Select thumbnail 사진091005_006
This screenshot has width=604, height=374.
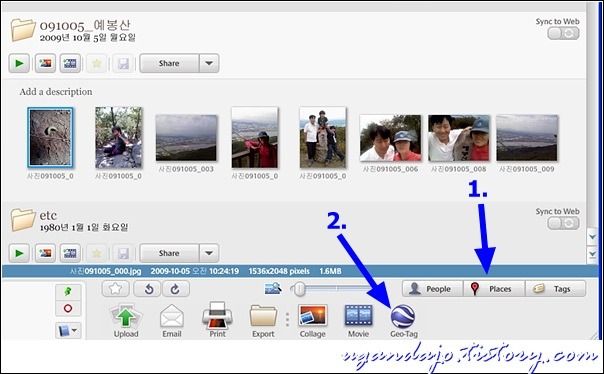click(x=390, y=138)
